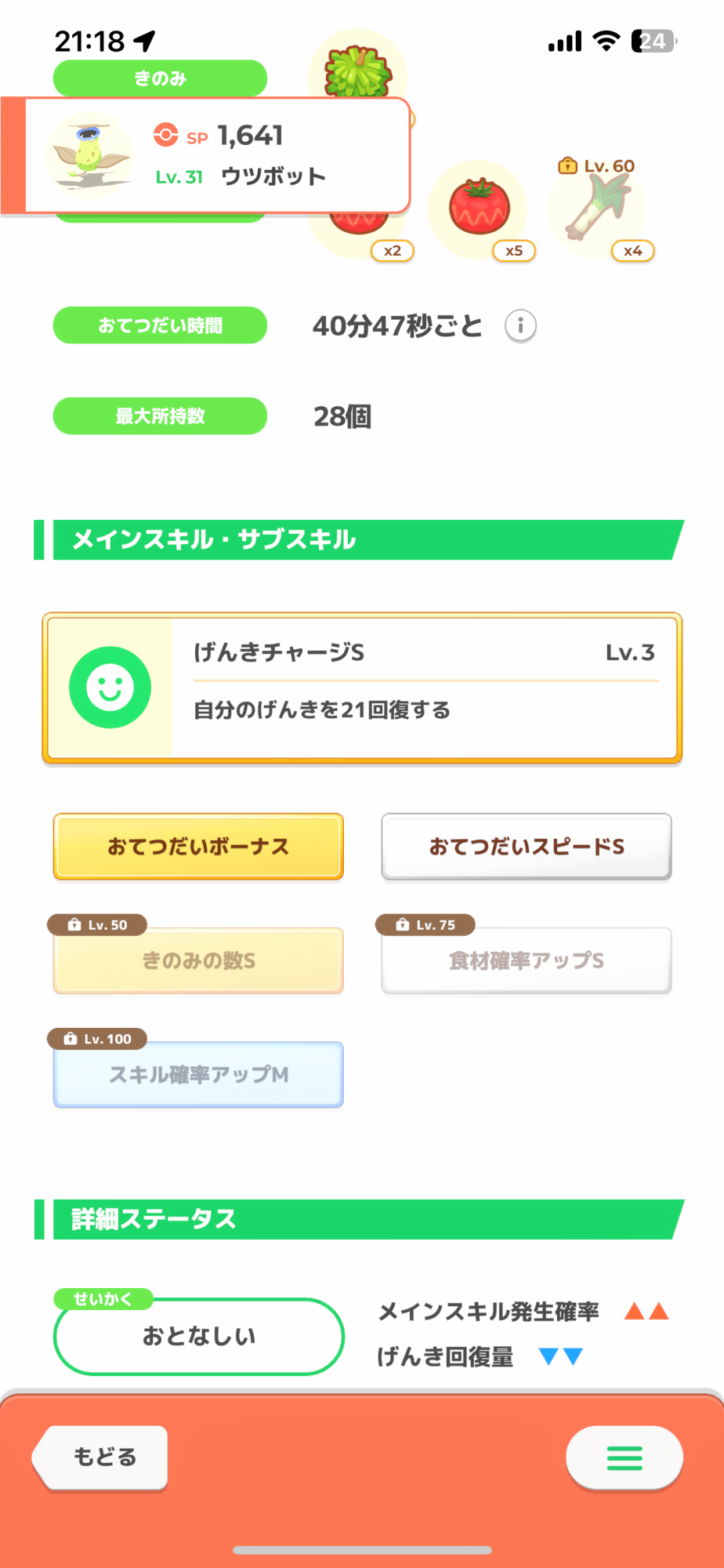Open the げんきチャージS main skill card
Screen dimensions: 724x1568
pos(423,688)
